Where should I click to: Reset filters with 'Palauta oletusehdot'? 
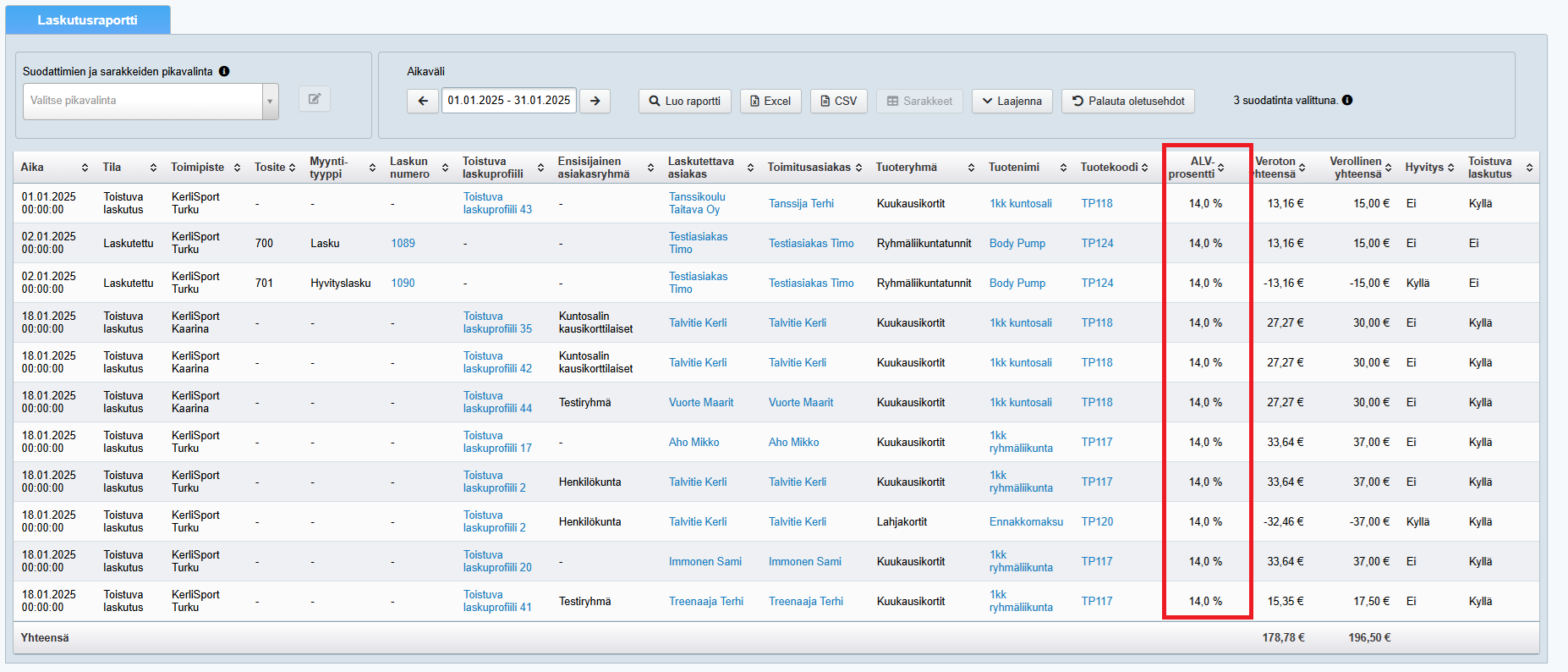pyautogui.click(x=1128, y=101)
